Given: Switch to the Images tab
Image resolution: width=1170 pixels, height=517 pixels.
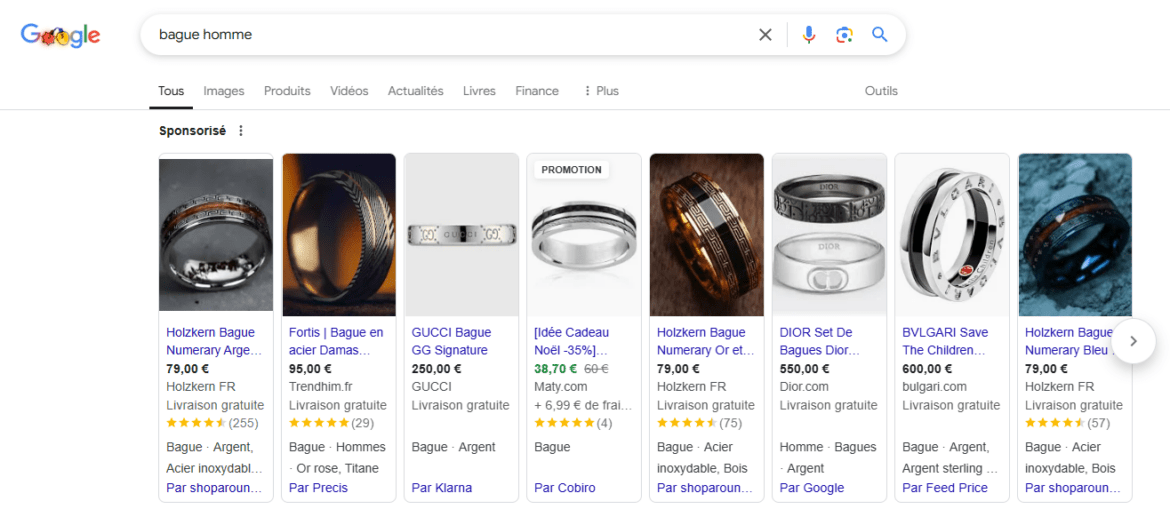Looking at the screenshot, I should pos(224,91).
